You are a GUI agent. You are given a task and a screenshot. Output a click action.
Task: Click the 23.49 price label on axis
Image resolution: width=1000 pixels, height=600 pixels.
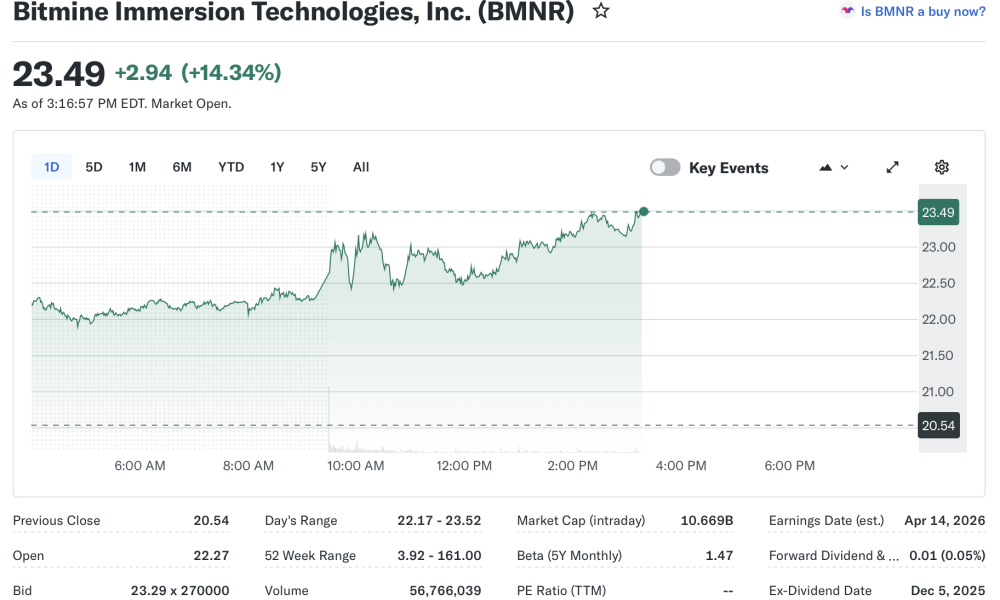939,212
